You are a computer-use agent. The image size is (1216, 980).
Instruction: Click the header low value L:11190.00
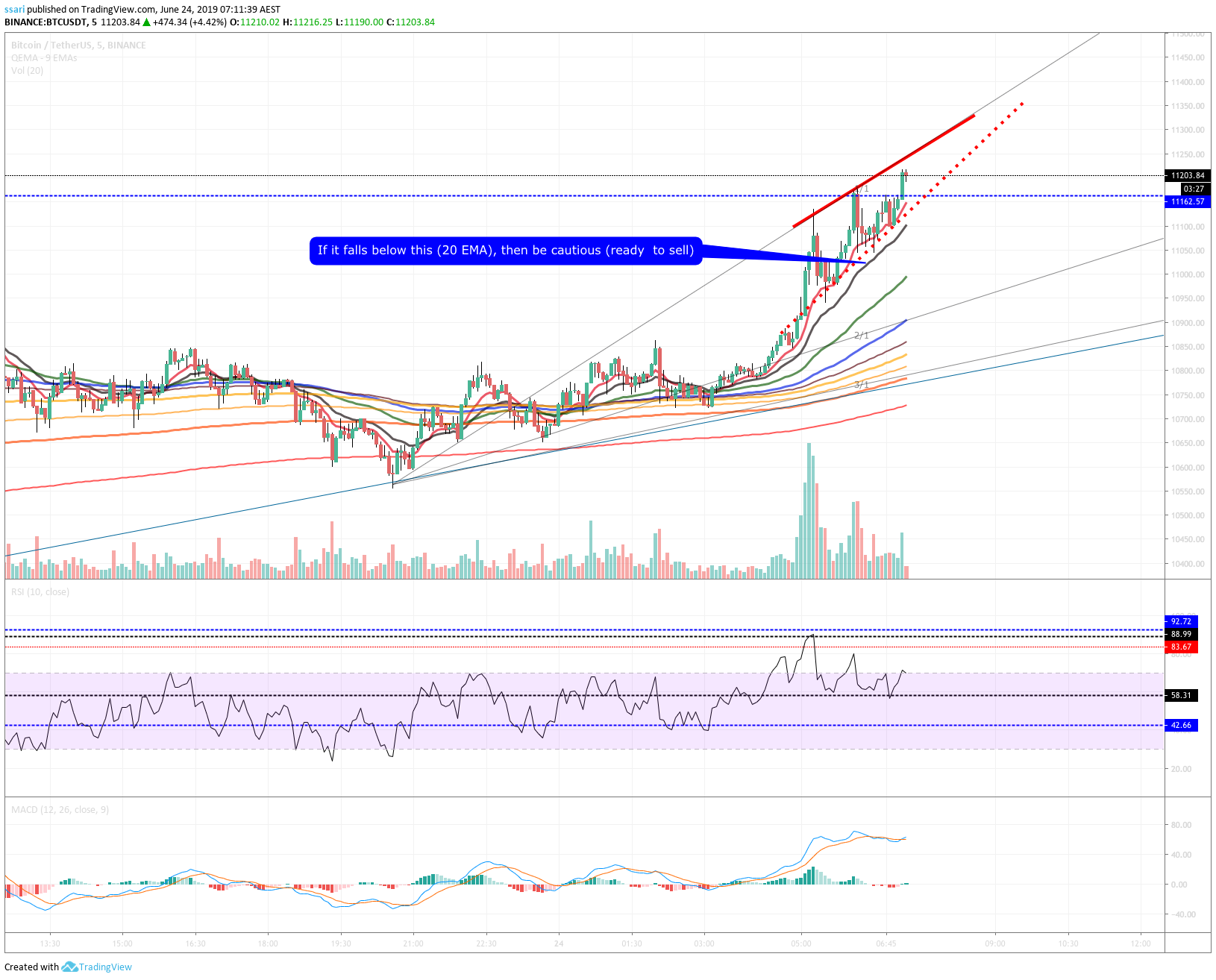pyautogui.click(x=360, y=22)
